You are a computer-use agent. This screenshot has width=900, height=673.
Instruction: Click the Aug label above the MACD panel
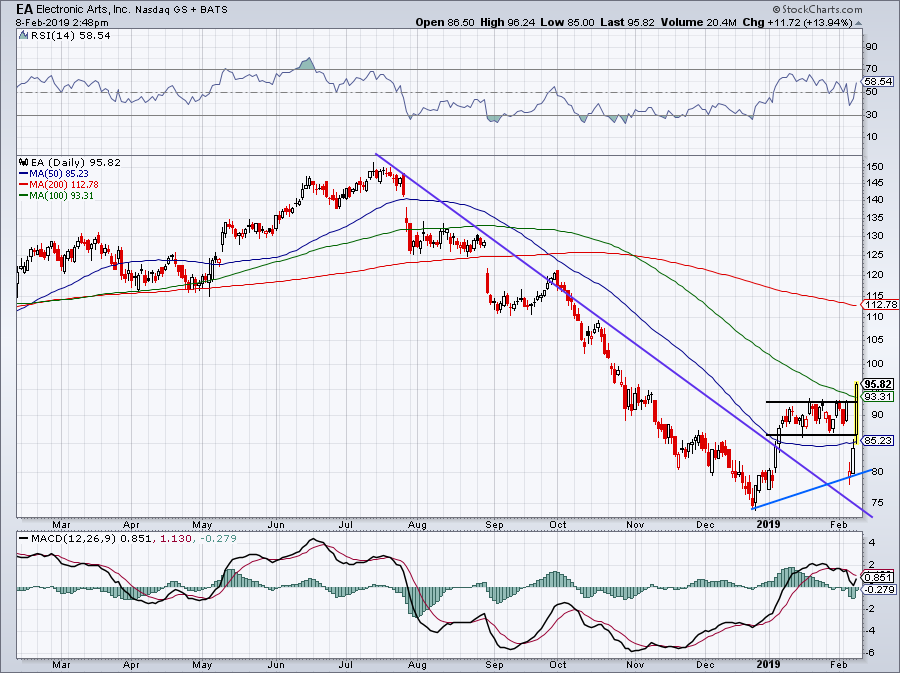417,524
